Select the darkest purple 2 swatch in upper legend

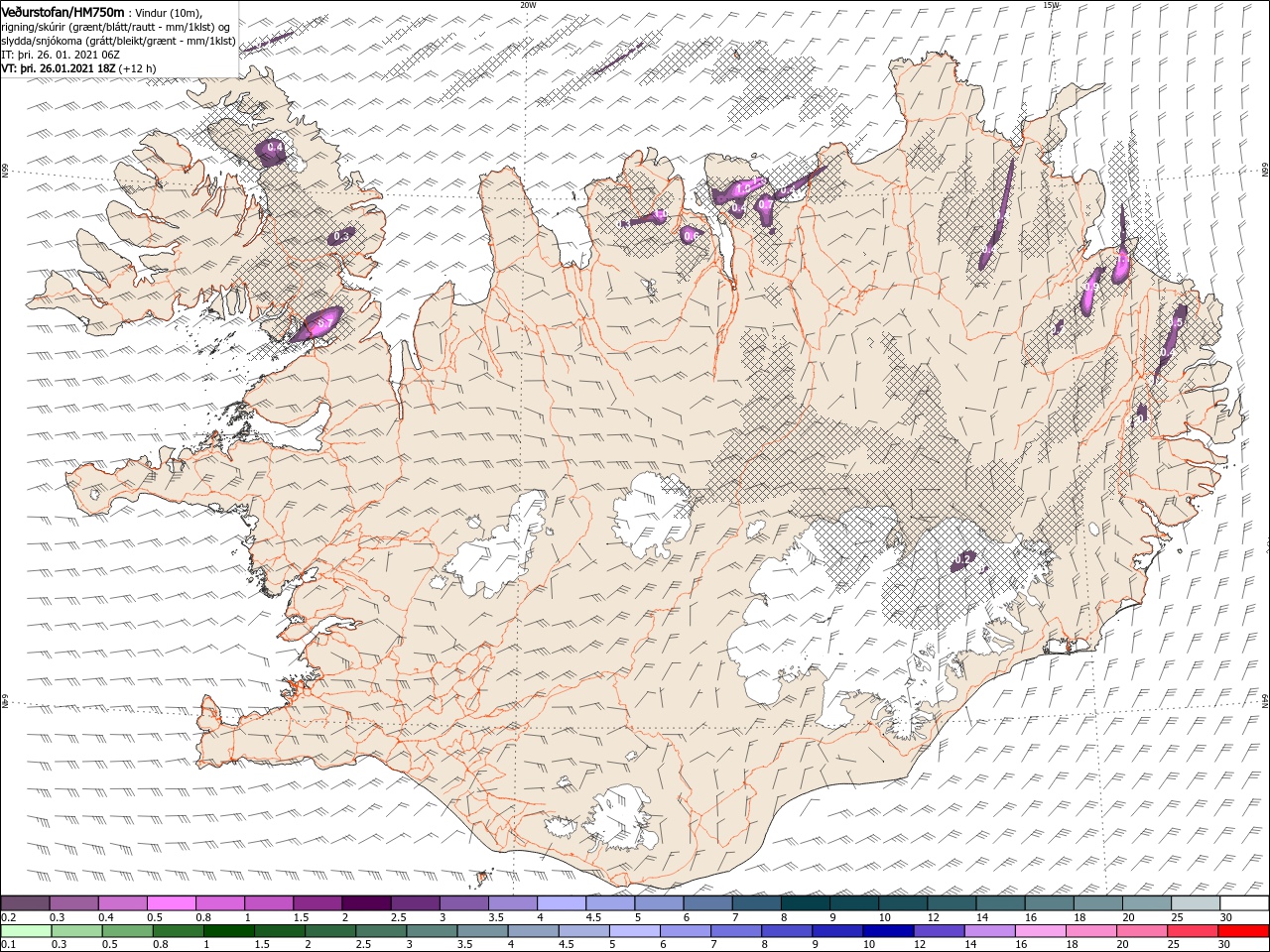(365, 903)
